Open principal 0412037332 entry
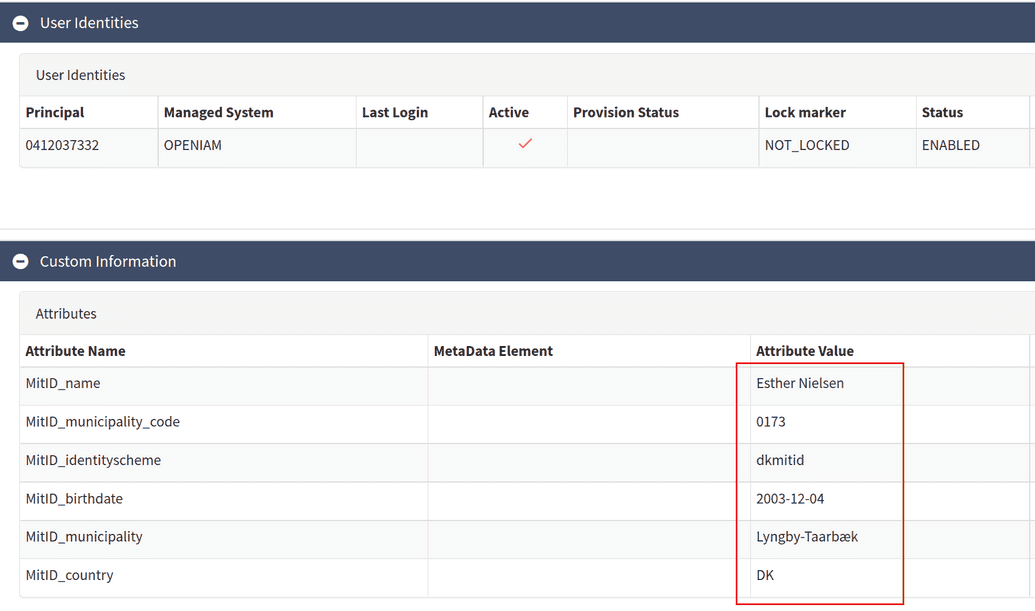 click(x=62, y=145)
